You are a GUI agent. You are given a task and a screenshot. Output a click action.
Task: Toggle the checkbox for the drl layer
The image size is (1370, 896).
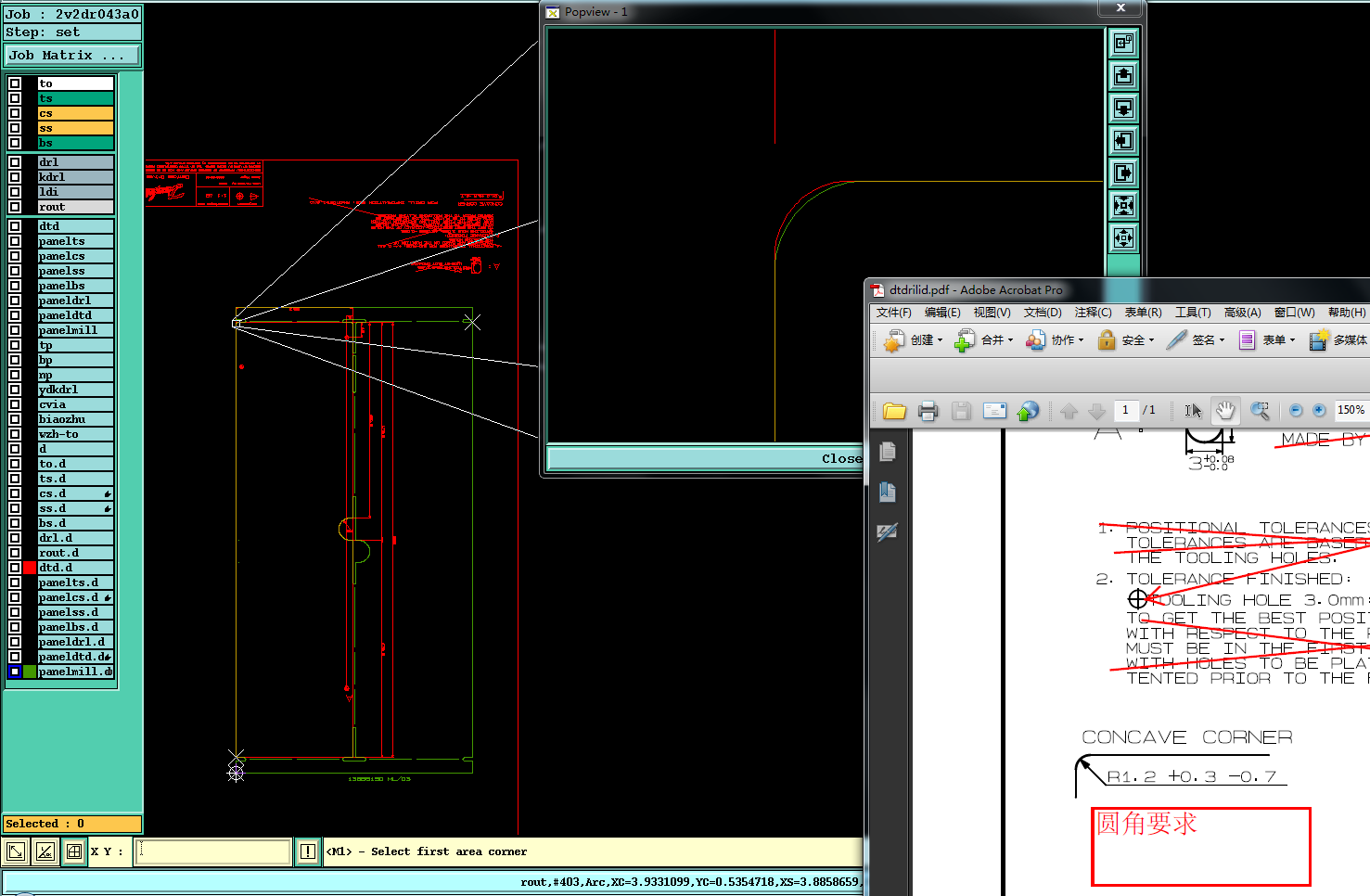tap(15, 162)
